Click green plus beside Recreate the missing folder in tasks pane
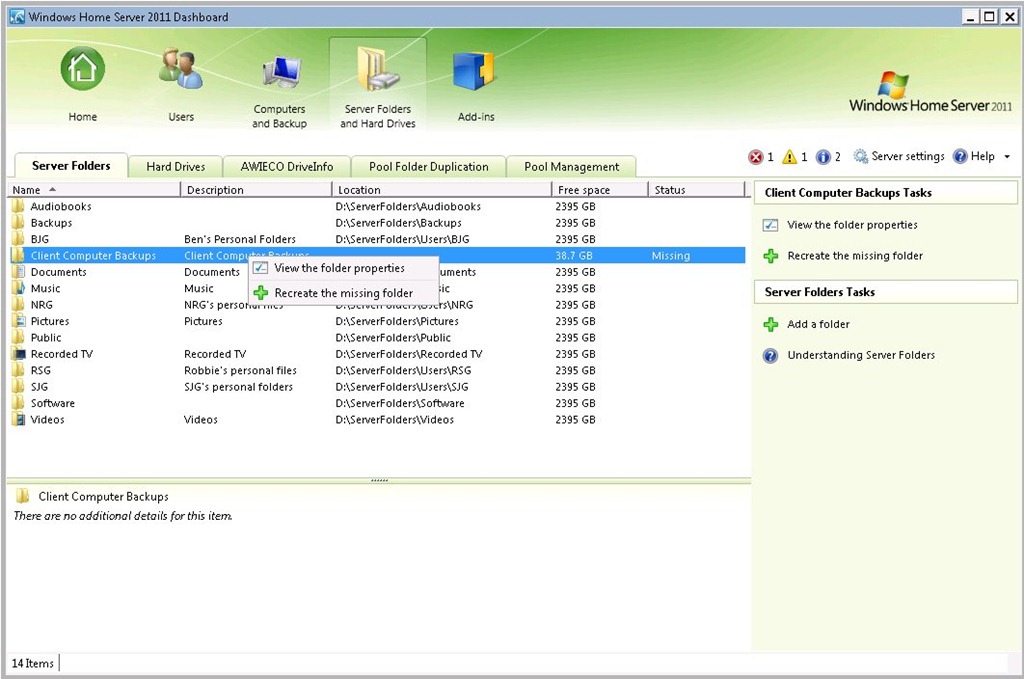This screenshot has width=1024, height=679. (x=771, y=256)
